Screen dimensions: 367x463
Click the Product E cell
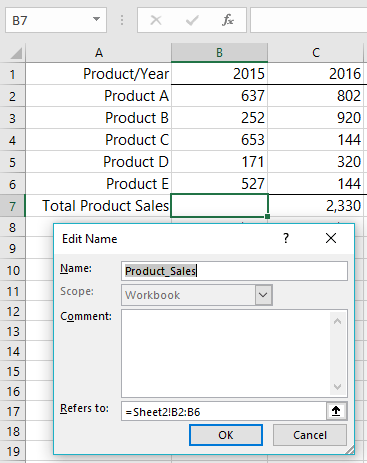click(99, 184)
